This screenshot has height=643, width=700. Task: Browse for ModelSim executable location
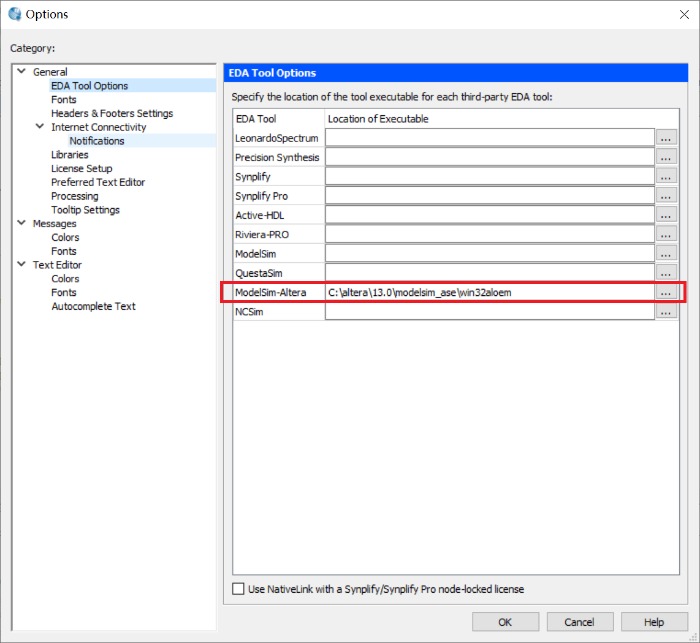tap(666, 253)
